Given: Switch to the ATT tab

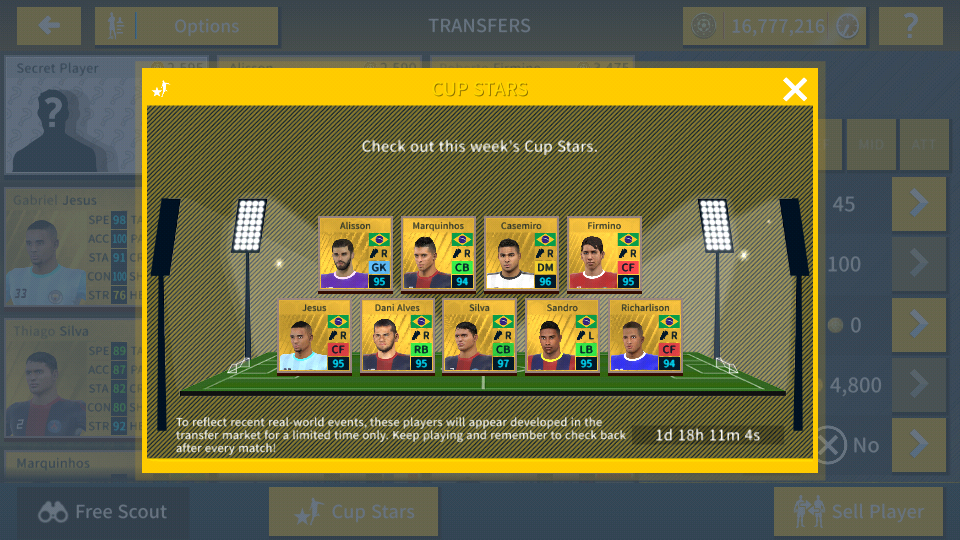Looking at the screenshot, I should pyautogui.click(x=924, y=144).
